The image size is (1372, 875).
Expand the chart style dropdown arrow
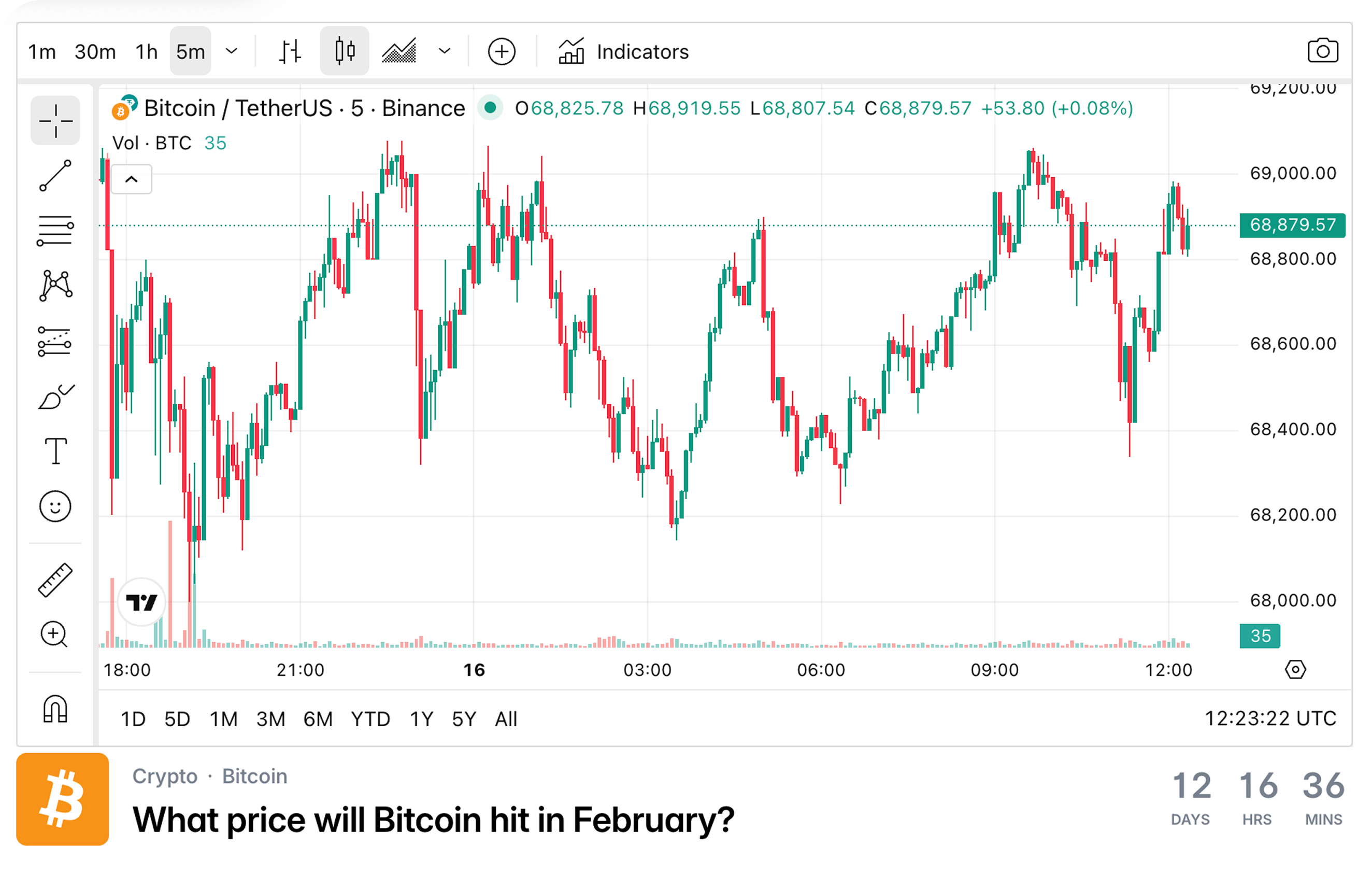click(x=445, y=51)
